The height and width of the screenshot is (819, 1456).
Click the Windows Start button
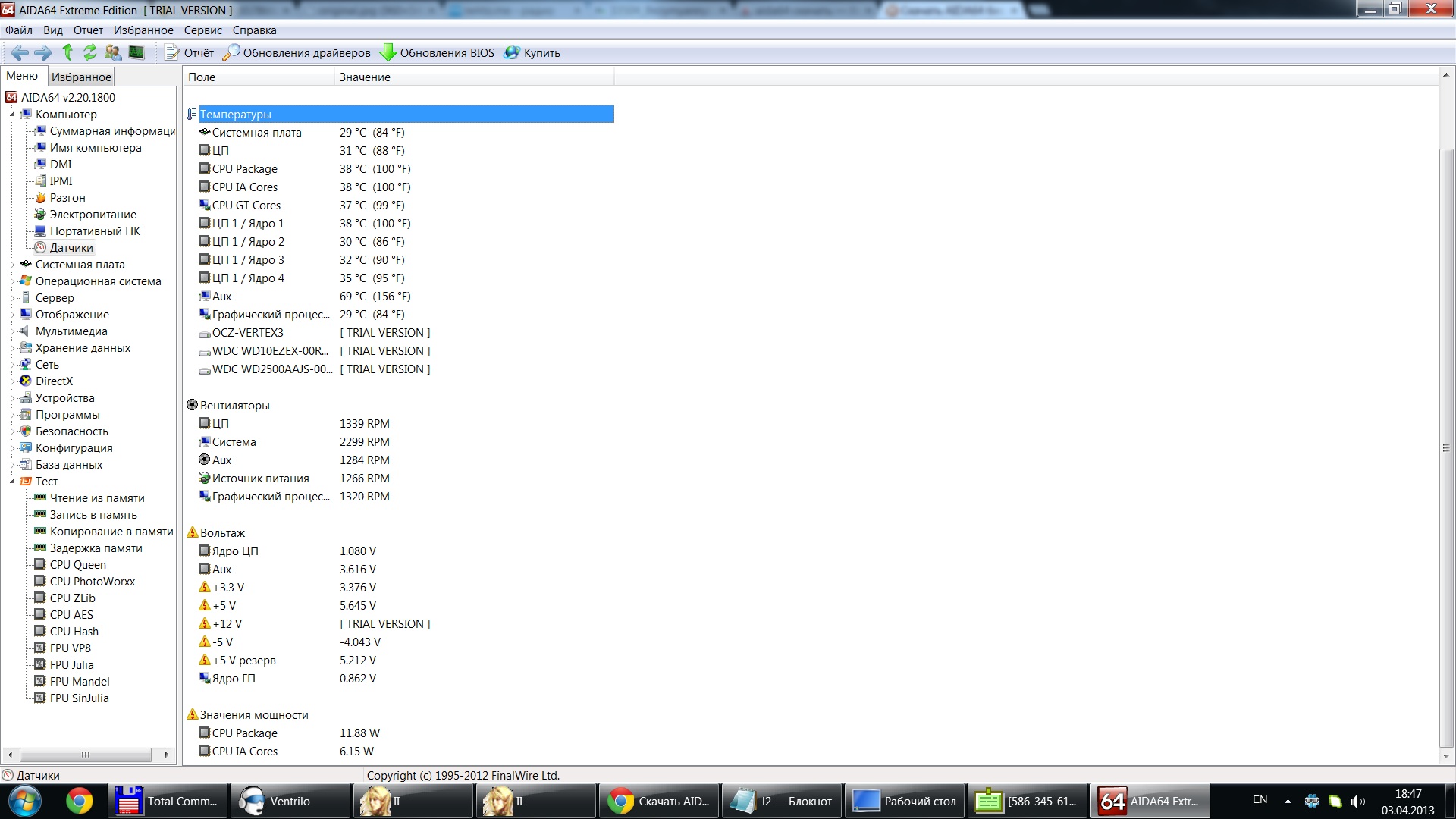24,801
